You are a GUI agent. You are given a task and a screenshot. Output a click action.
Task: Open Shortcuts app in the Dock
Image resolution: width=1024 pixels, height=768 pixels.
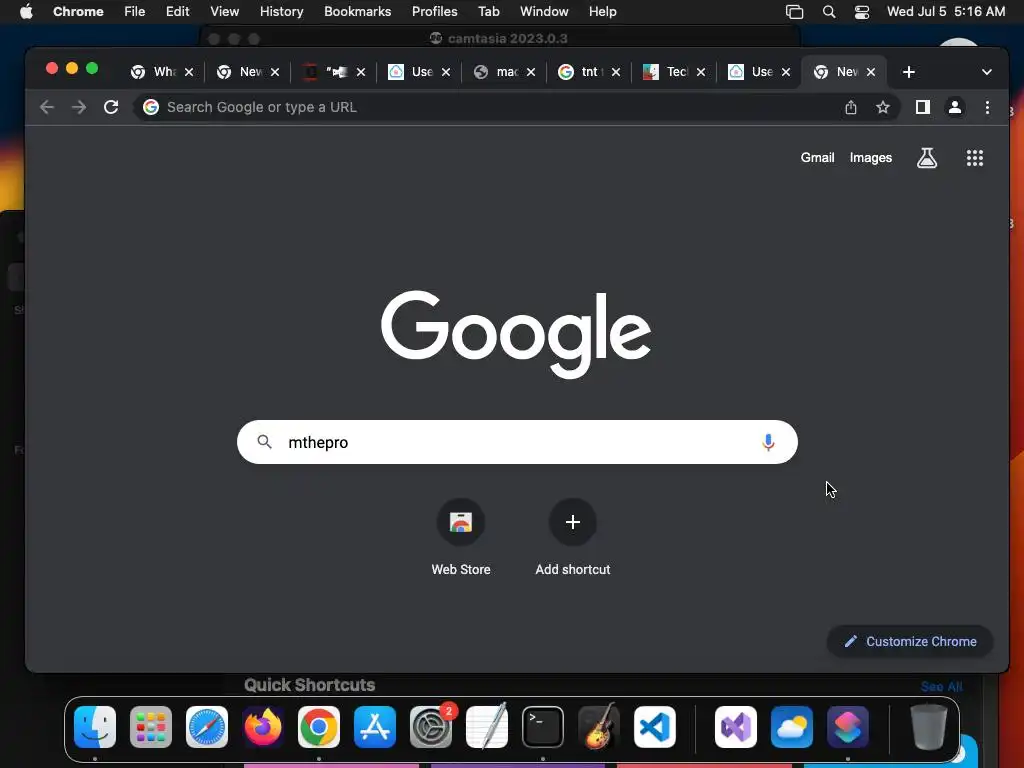coord(848,727)
